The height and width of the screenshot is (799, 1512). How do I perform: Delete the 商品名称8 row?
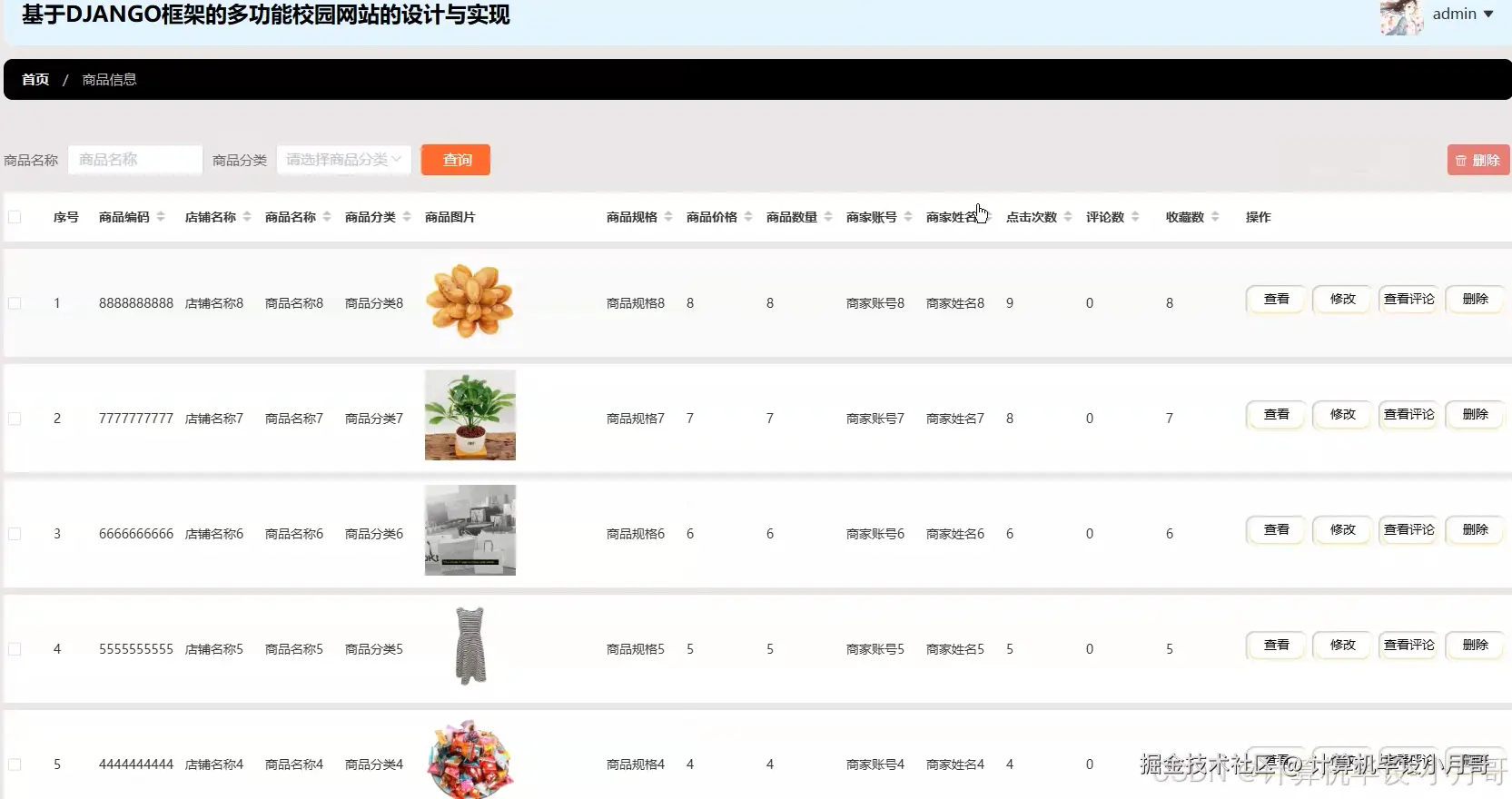[x=1476, y=299]
